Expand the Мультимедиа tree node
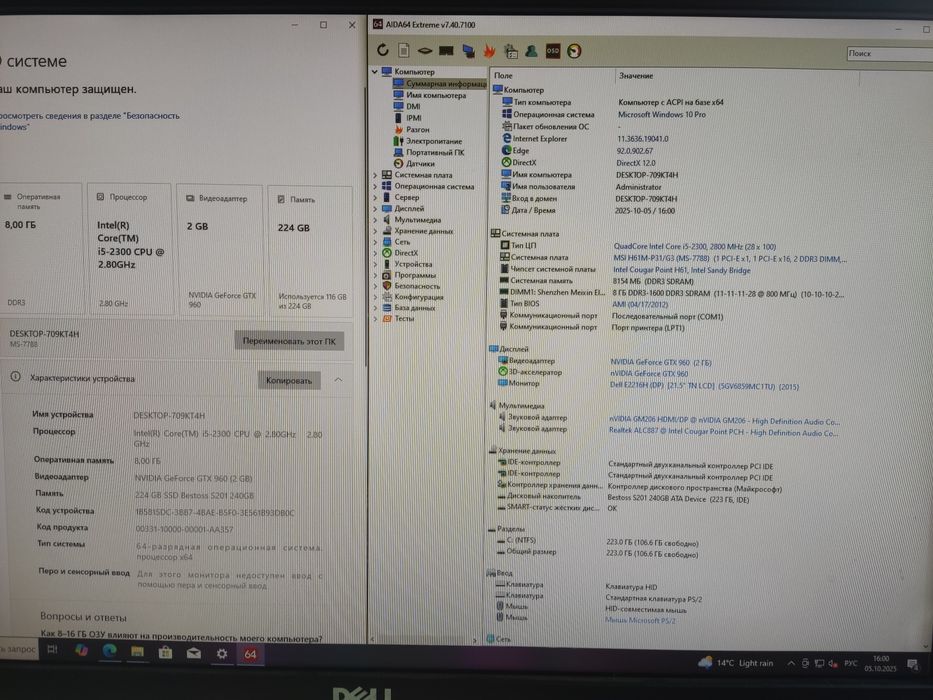The image size is (933, 700). click(x=375, y=220)
